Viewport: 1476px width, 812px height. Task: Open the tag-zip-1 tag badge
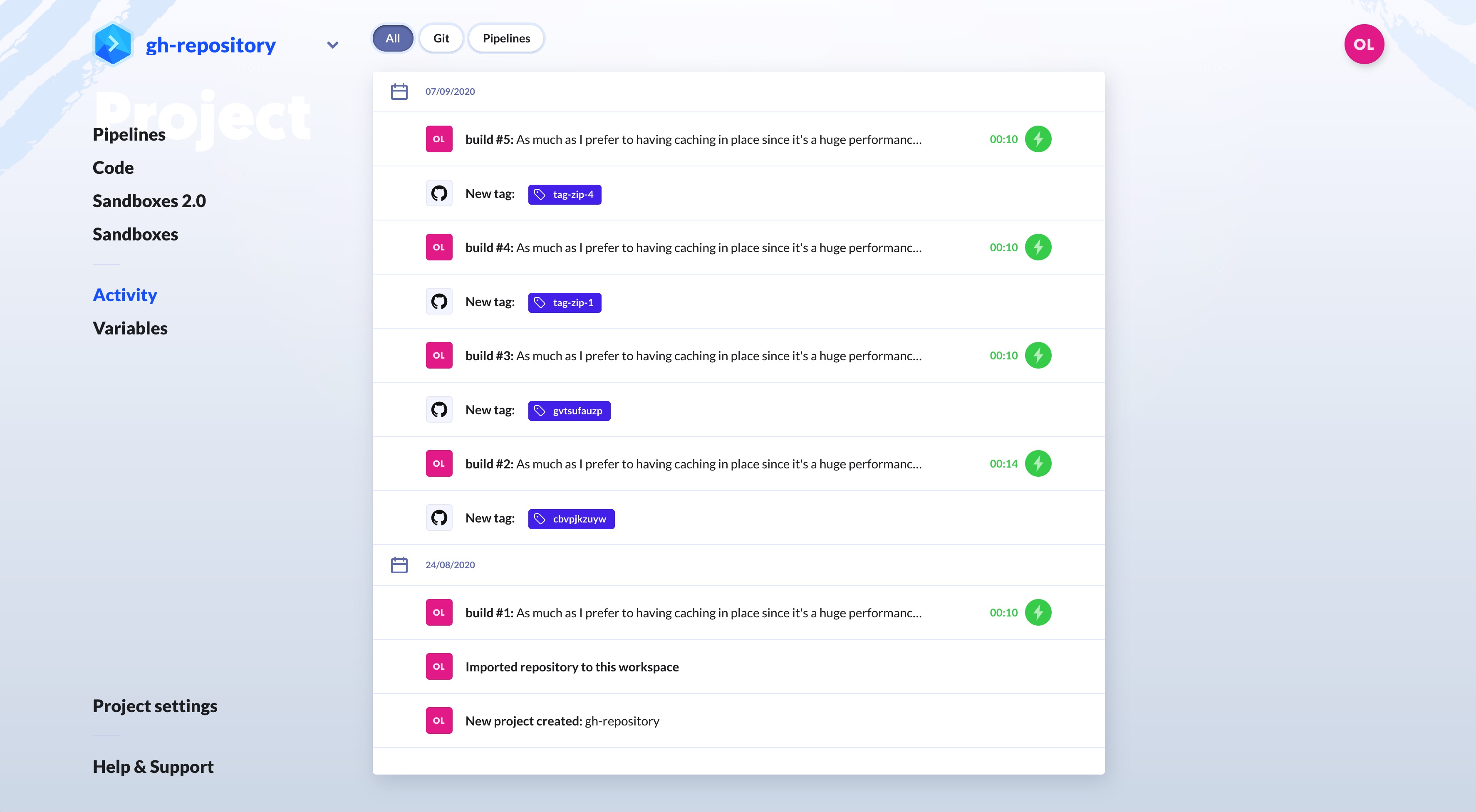pyautogui.click(x=565, y=302)
